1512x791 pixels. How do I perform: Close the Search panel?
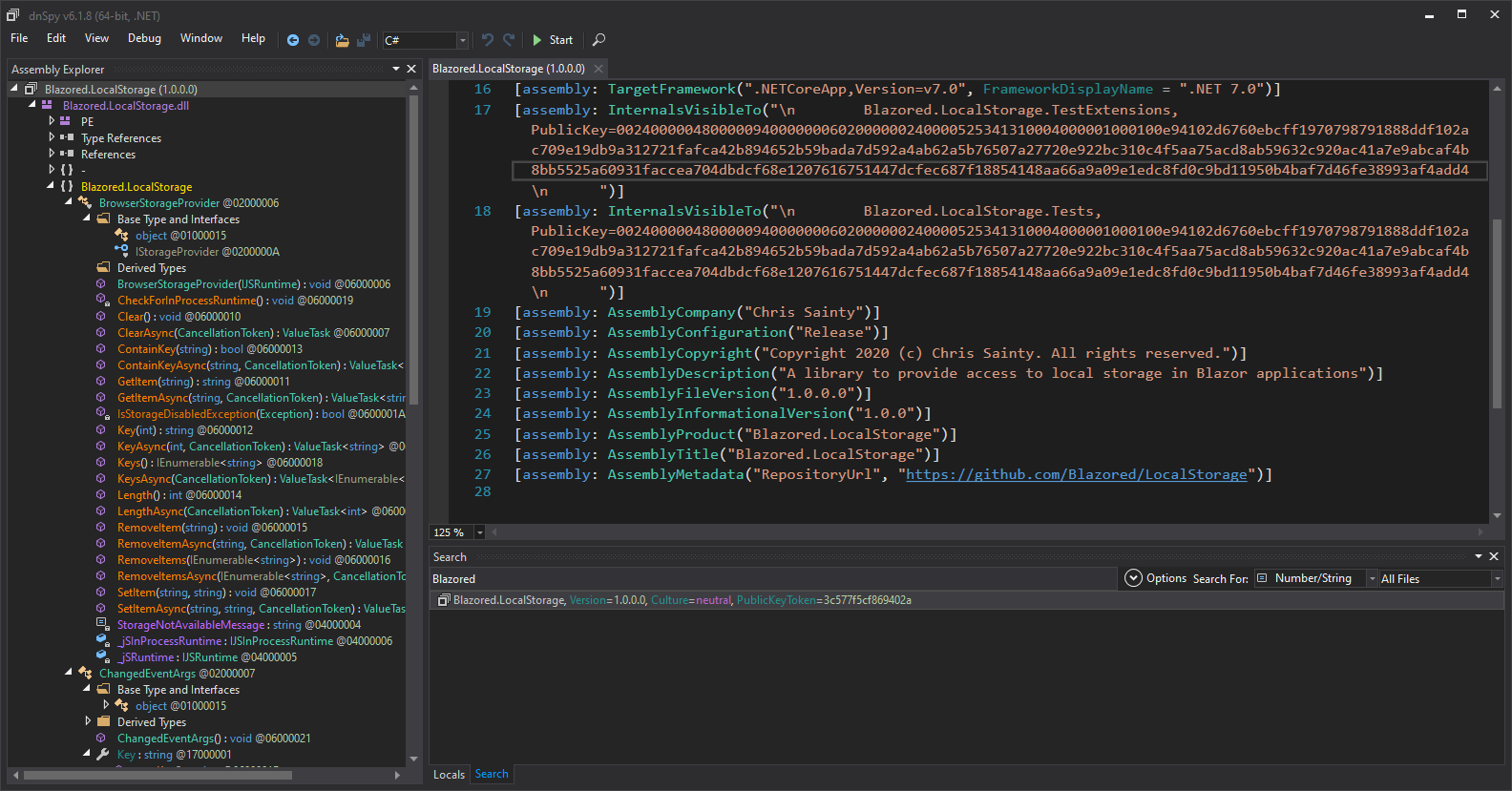[x=1494, y=556]
